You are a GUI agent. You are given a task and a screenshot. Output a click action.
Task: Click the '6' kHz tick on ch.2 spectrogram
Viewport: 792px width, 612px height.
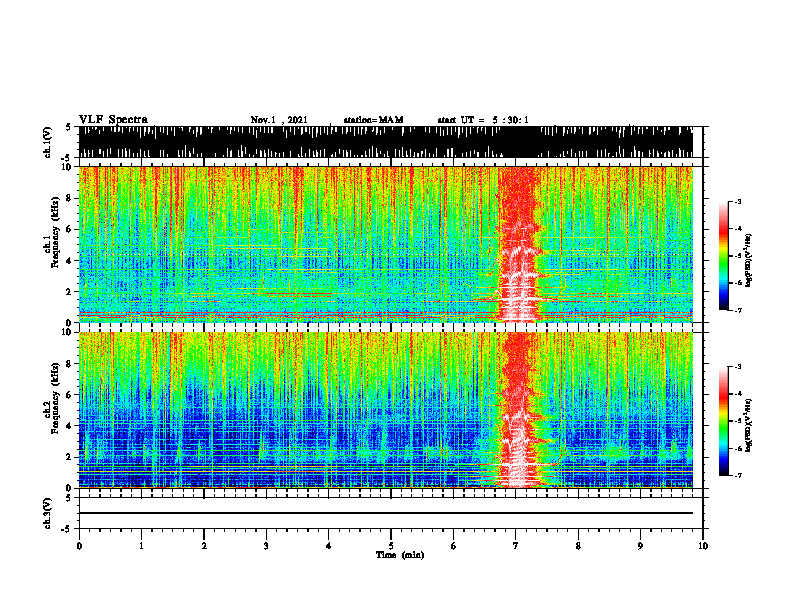69,394
